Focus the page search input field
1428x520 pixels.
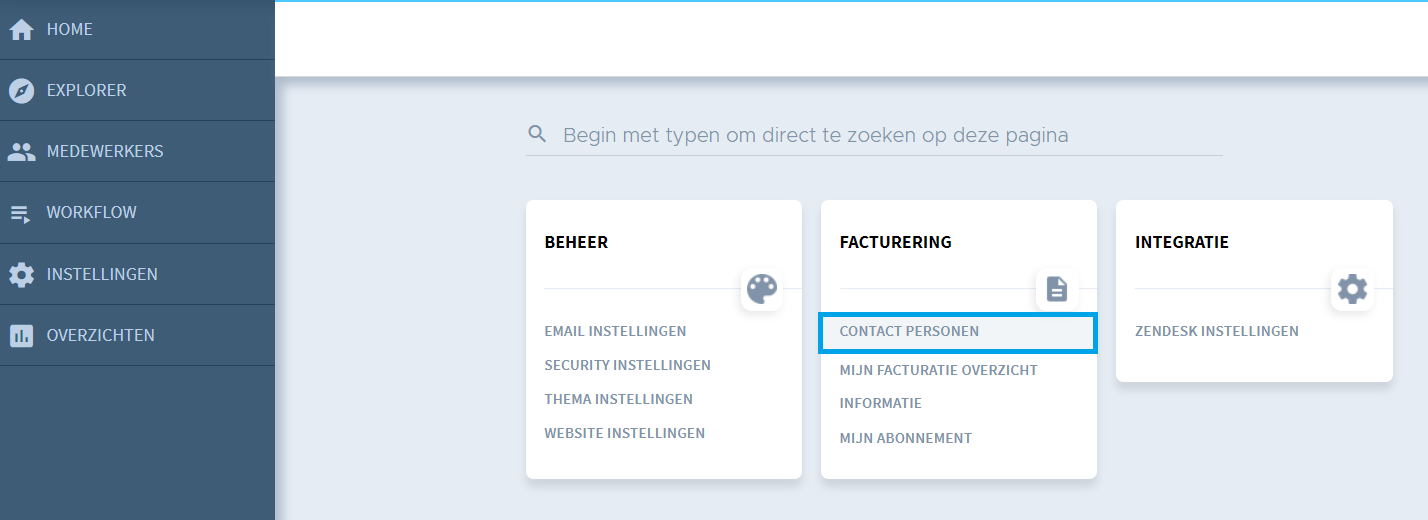pyautogui.click(x=874, y=135)
